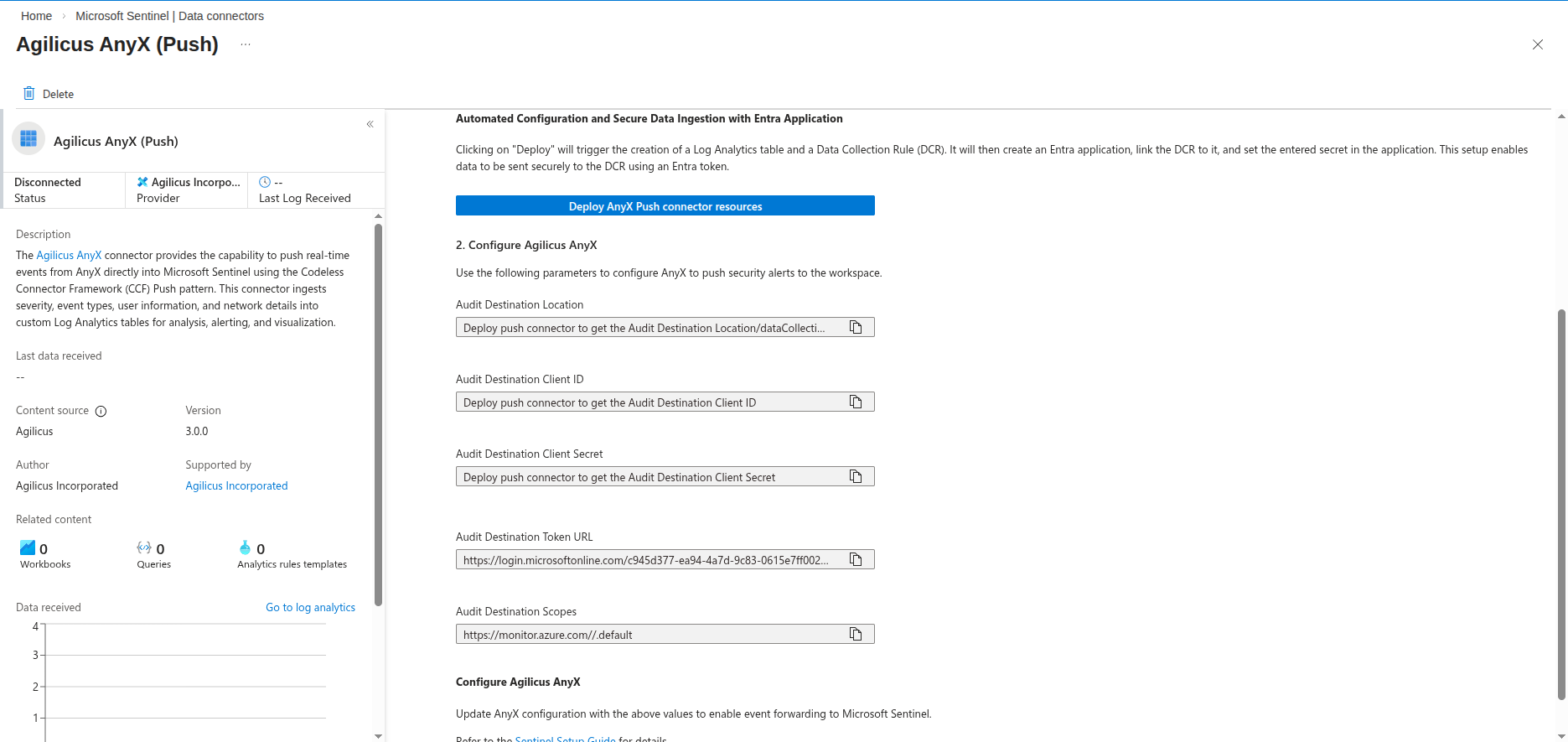Open the Analytics rules templates icon
The width and height of the screenshot is (1568, 742).
point(246,547)
